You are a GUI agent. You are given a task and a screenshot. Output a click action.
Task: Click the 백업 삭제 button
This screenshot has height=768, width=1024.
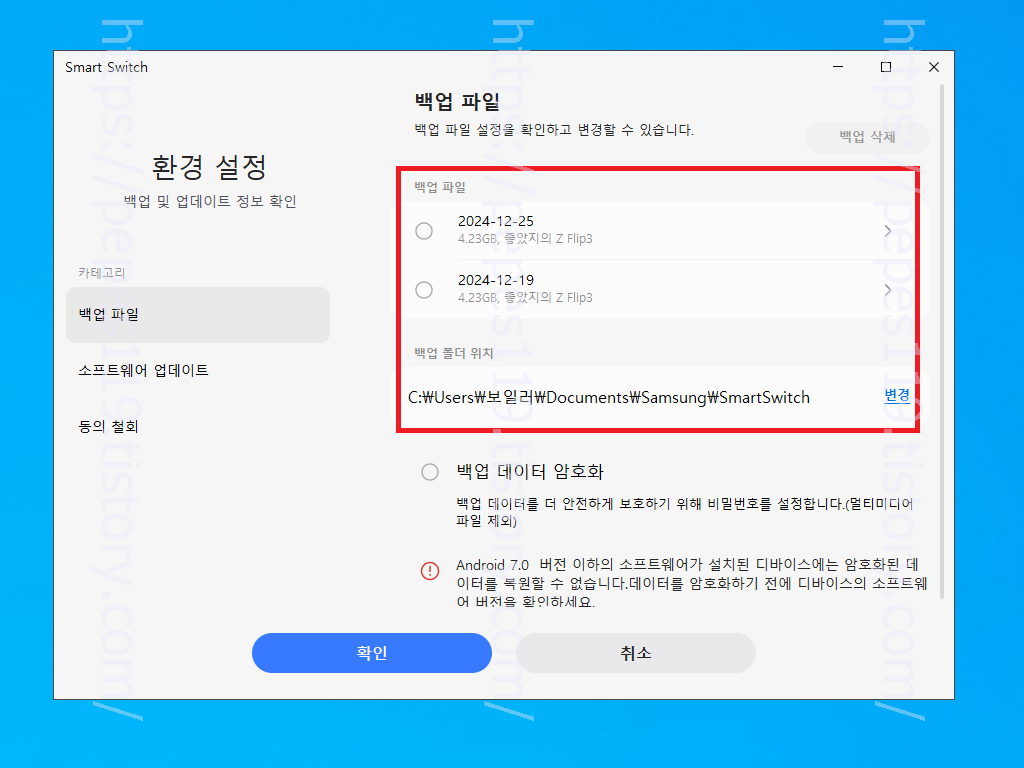[x=867, y=136]
